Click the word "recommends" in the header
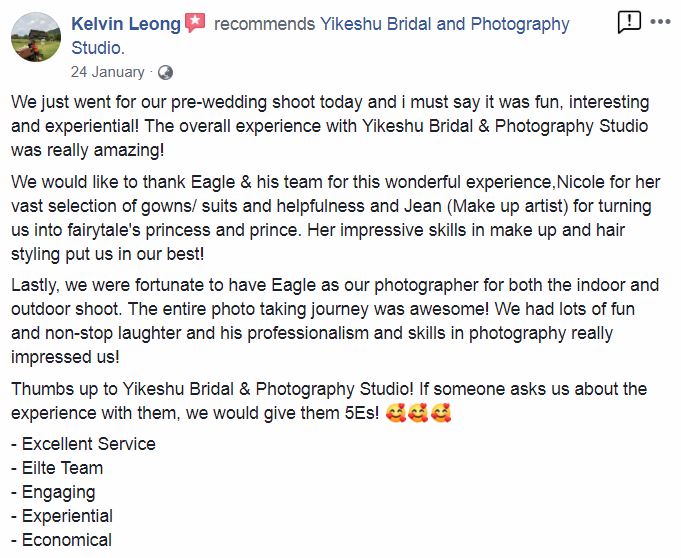 pyautogui.click(x=264, y=24)
